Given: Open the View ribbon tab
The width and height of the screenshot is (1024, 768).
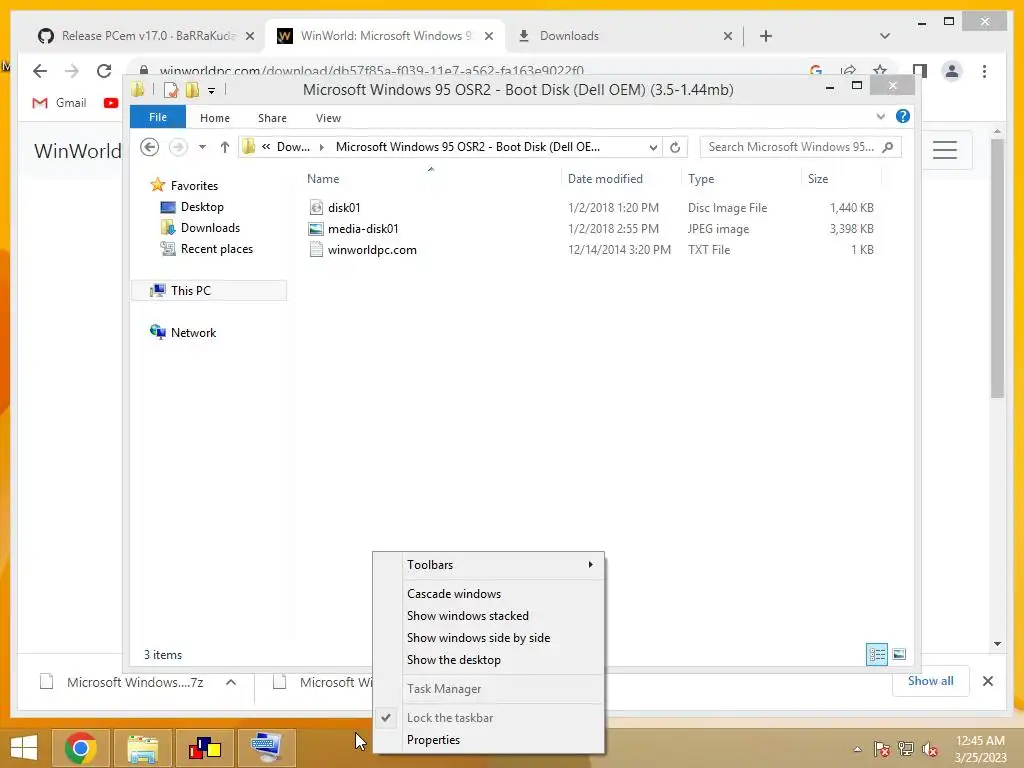Looking at the screenshot, I should point(328,118).
